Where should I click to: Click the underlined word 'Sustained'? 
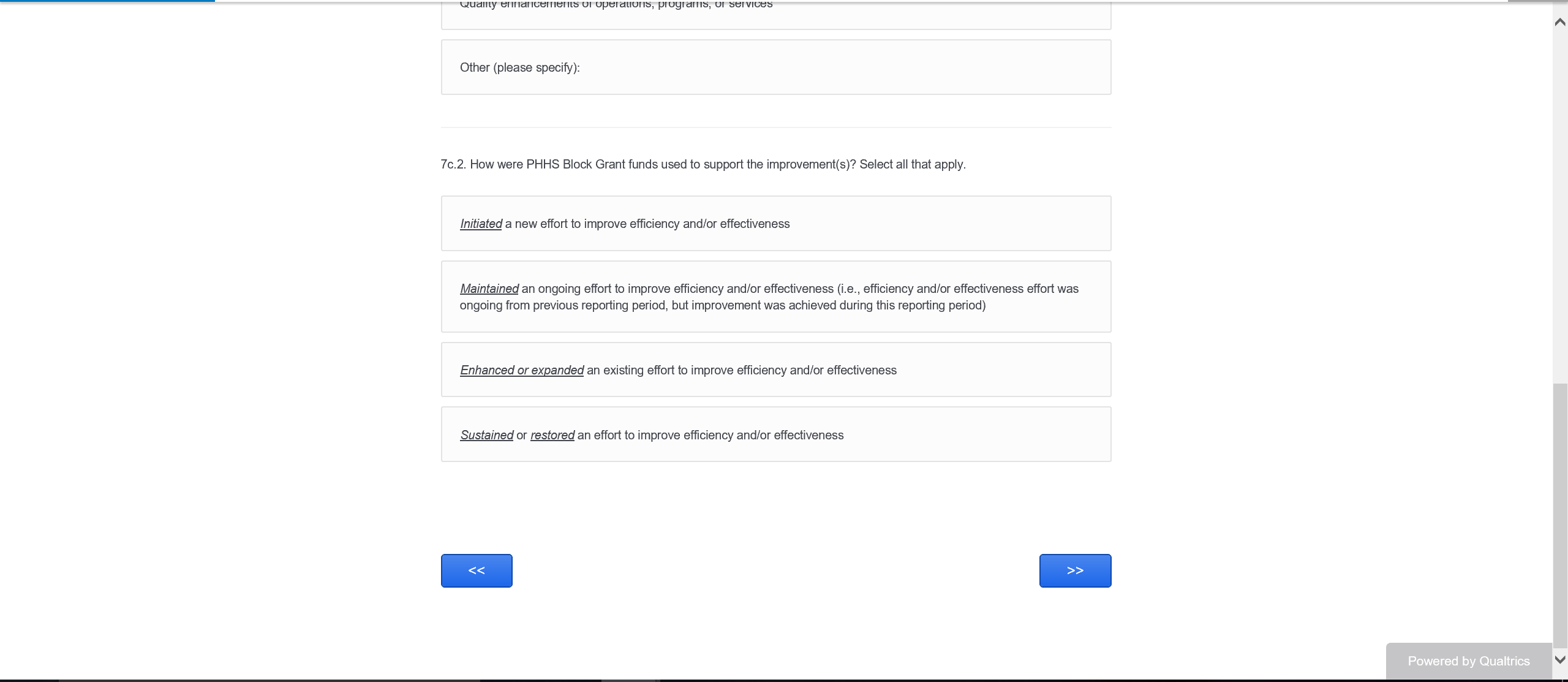[486, 435]
